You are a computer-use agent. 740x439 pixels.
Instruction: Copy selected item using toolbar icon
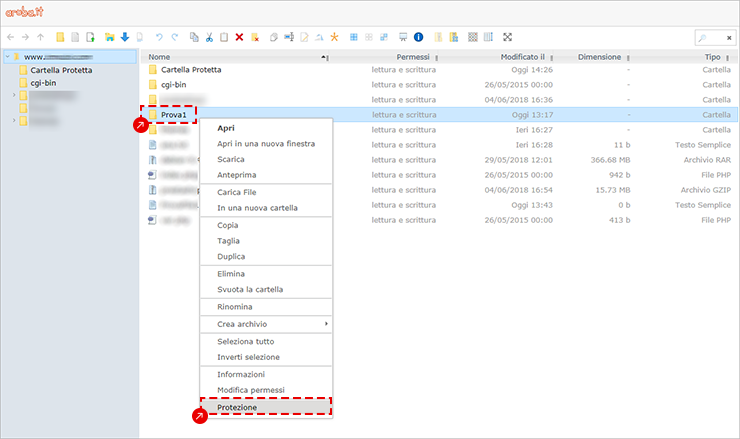(x=194, y=37)
